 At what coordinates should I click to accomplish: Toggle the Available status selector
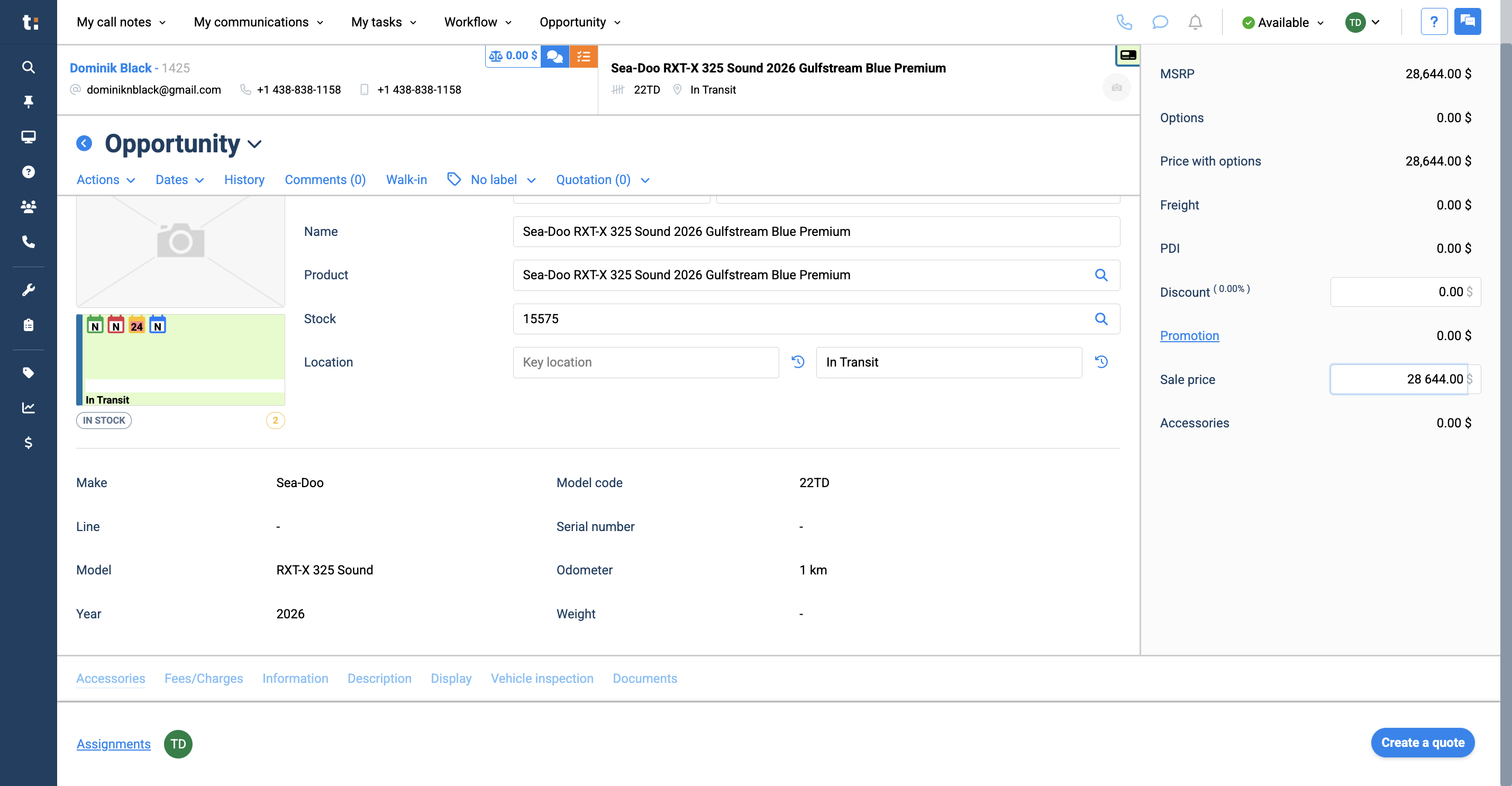point(1283,22)
